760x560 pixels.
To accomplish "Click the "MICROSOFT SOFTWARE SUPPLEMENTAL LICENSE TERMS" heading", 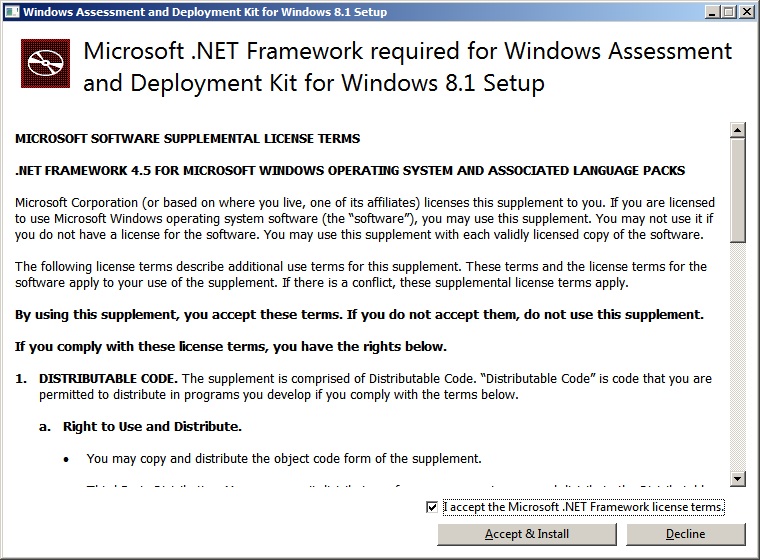I will [188, 138].
